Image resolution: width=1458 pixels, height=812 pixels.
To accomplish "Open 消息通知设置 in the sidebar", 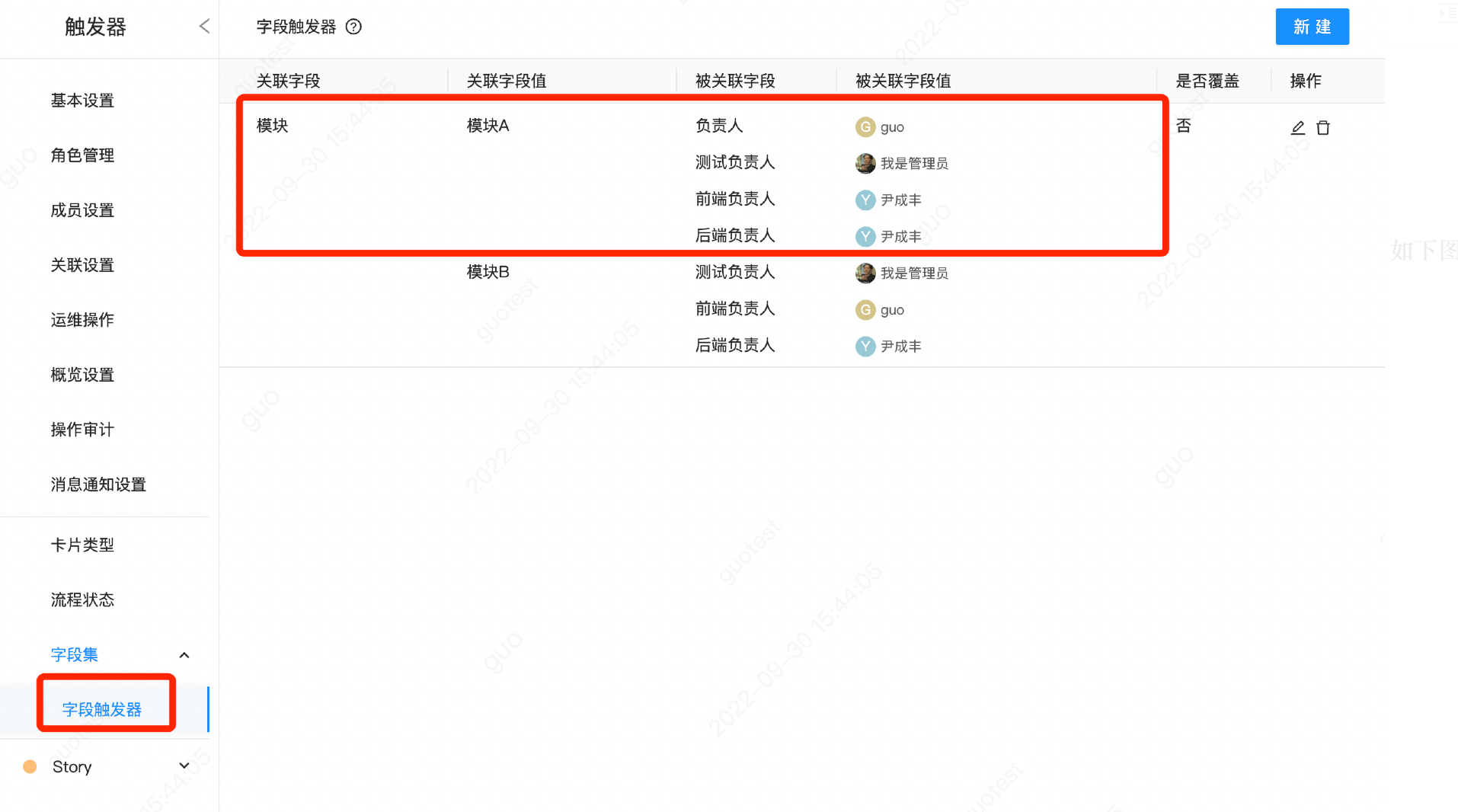I will click(98, 484).
